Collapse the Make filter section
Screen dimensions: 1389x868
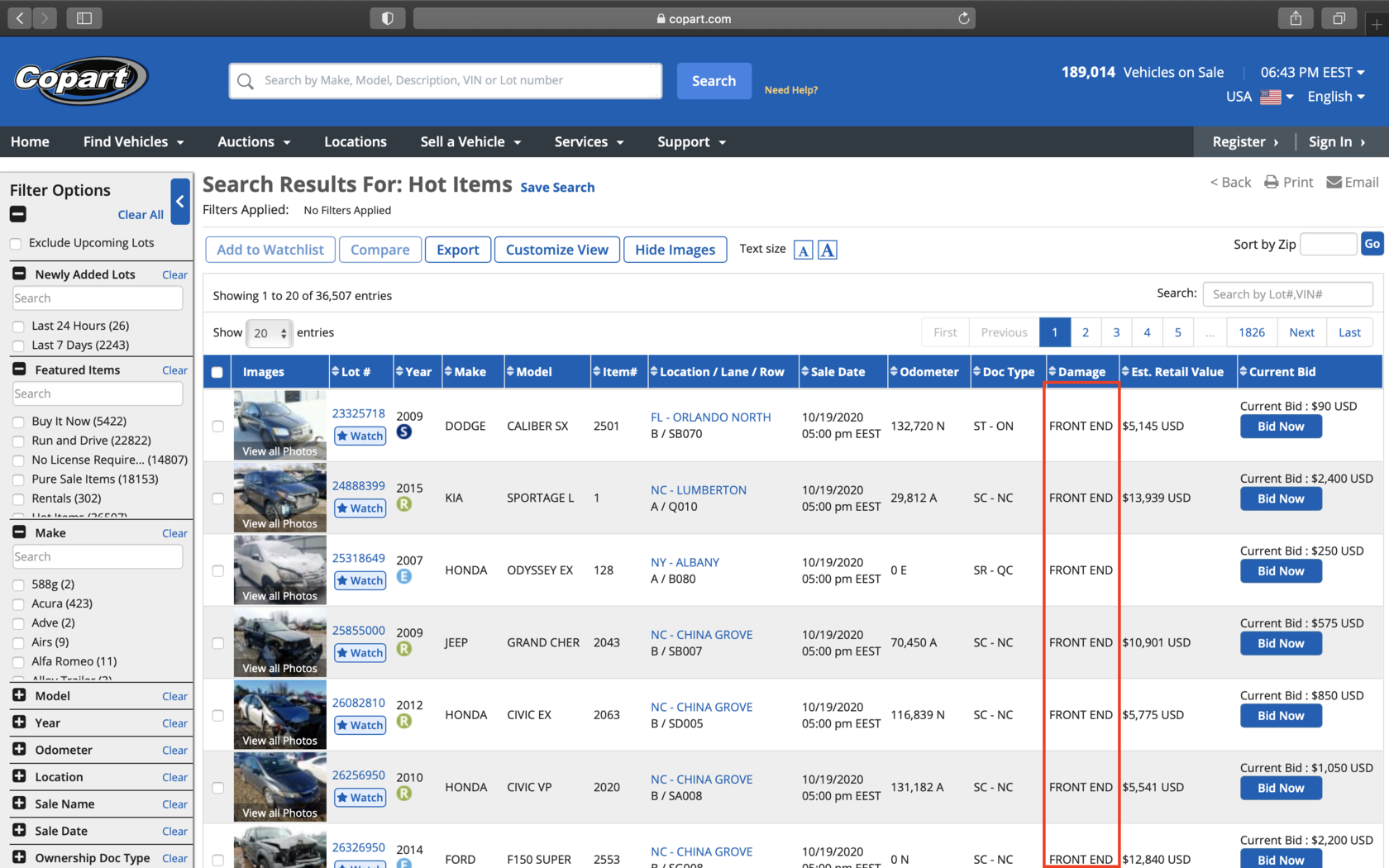[19, 532]
